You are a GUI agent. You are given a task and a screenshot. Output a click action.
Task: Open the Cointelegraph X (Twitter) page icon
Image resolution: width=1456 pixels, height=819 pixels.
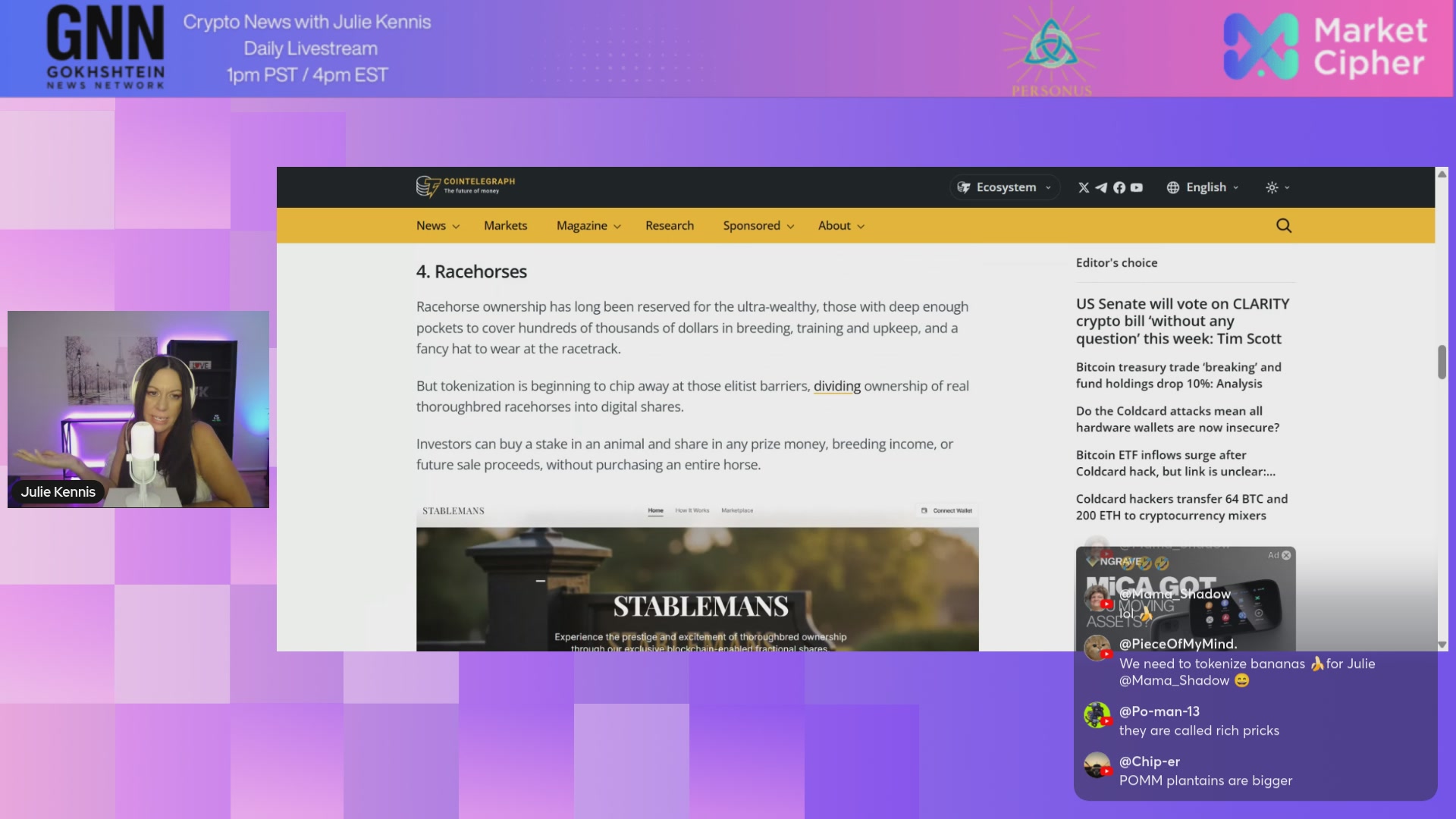(1084, 187)
